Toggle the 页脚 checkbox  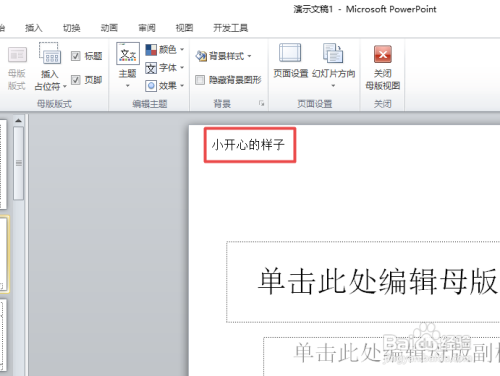coord(76,80)
